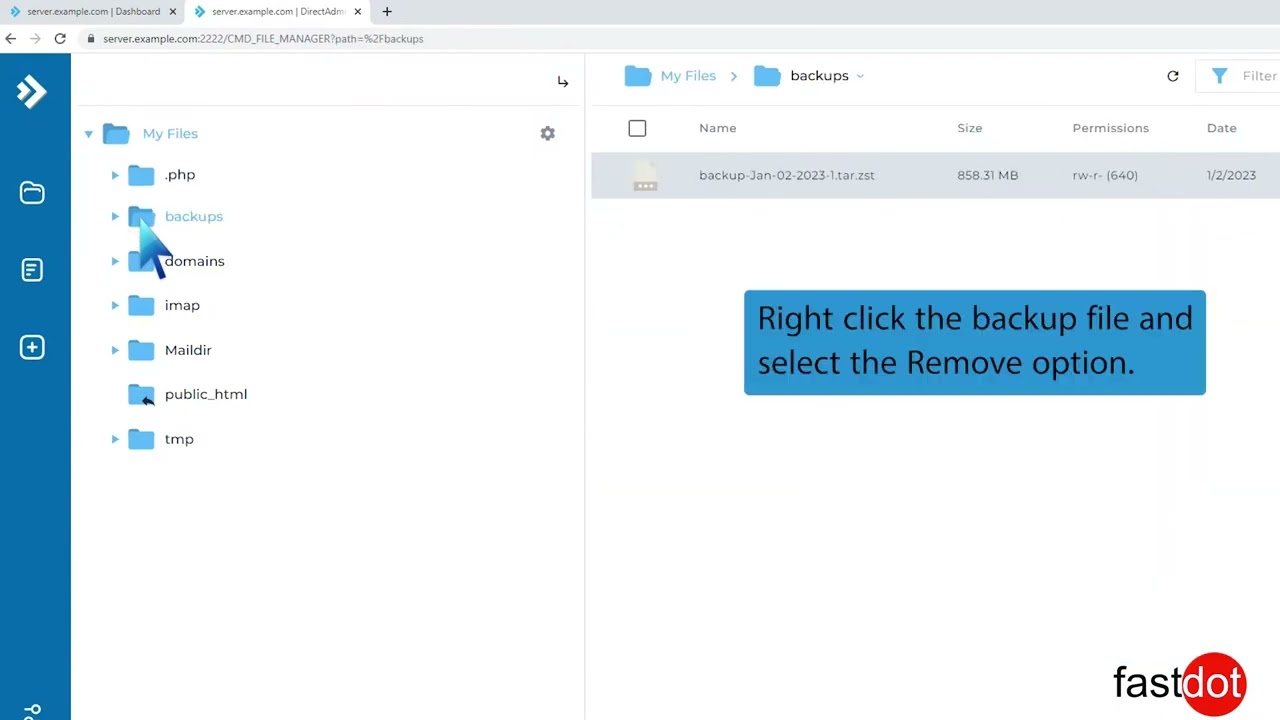Click the document list sidebar icon
This screenshot has height=720, width=1280.
(x=32, y=270)
